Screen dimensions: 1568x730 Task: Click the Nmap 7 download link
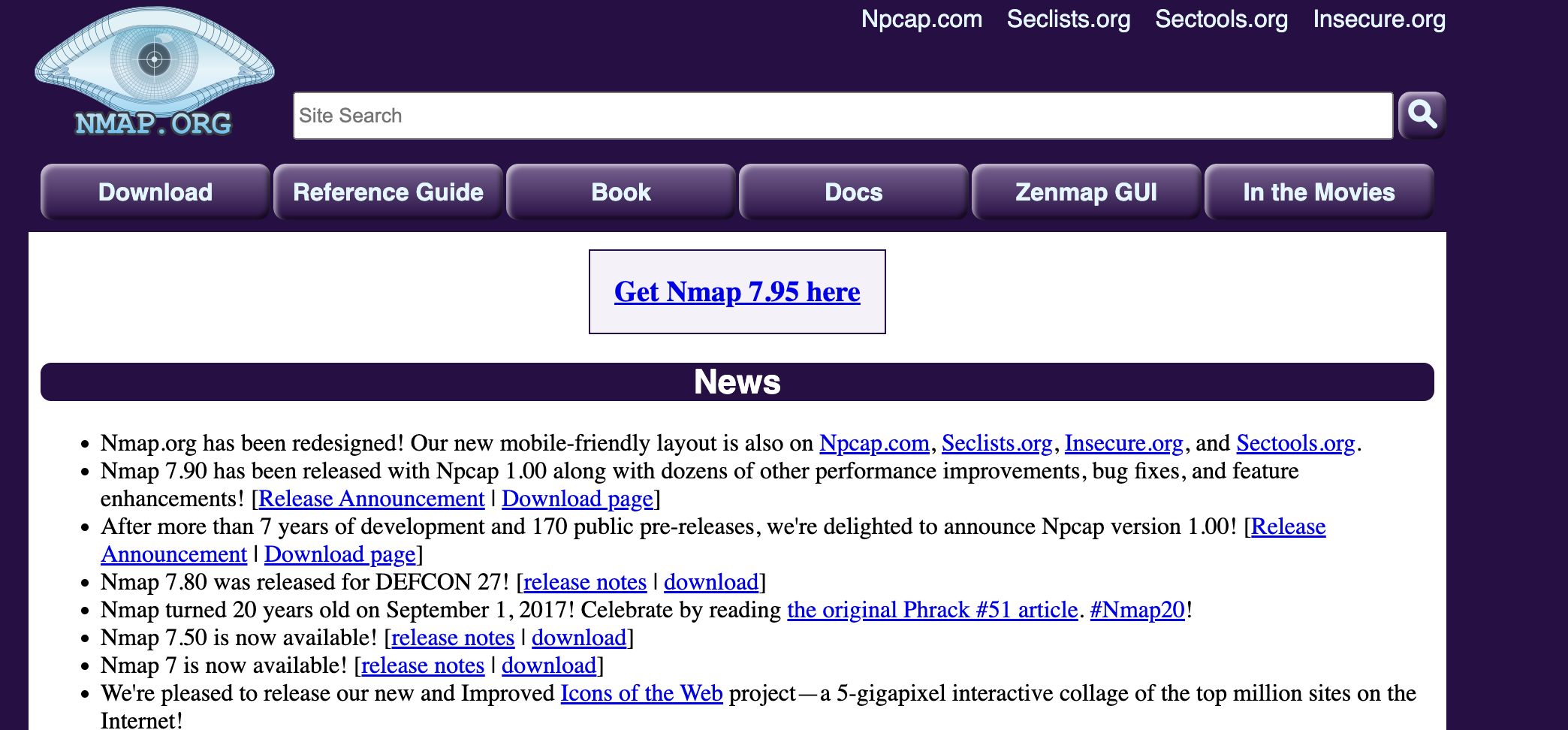pos(549,665)
